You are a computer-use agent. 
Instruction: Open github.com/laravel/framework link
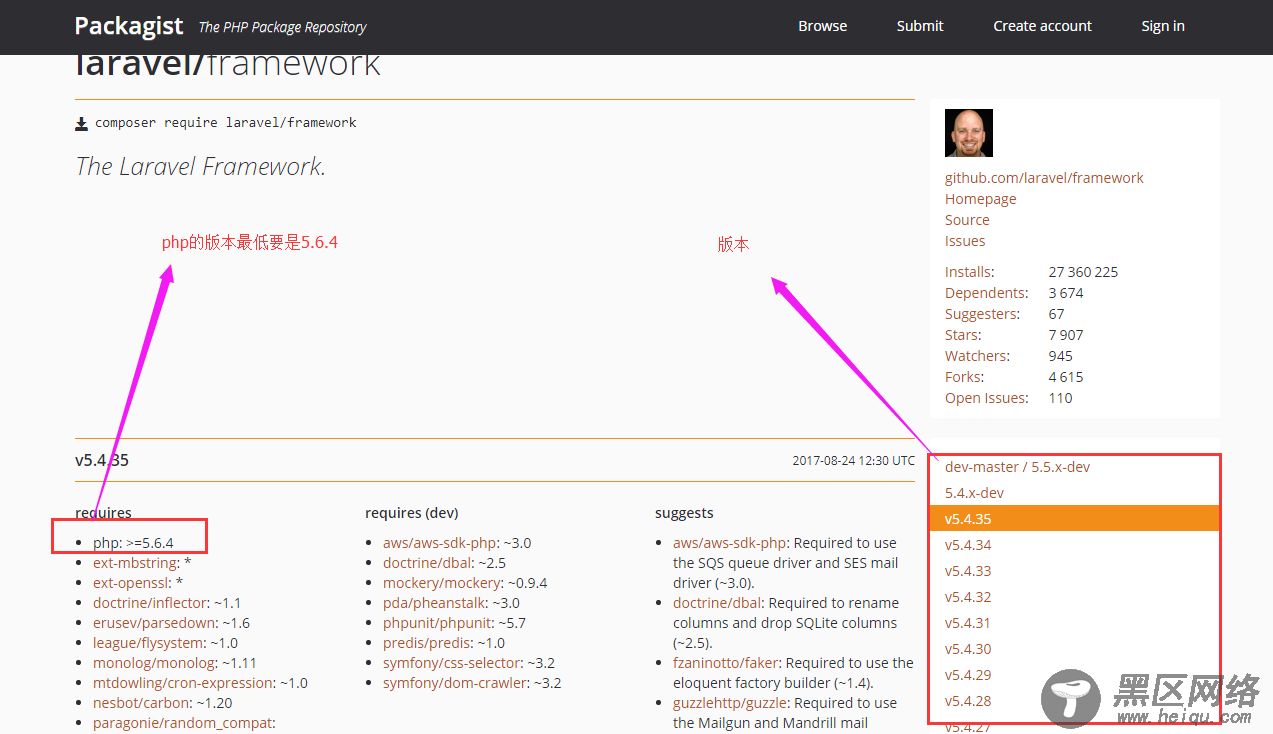(x=1044, y=178)
